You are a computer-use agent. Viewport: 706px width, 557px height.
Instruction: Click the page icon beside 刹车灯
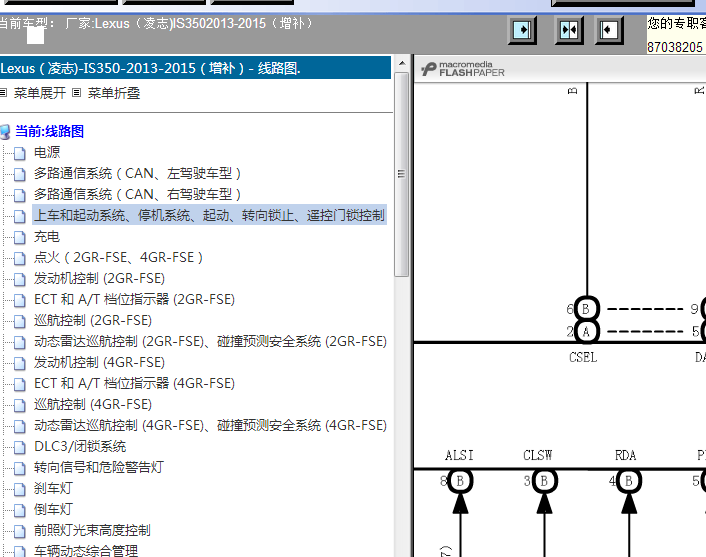pyautogui.click(x=19, y=489)
